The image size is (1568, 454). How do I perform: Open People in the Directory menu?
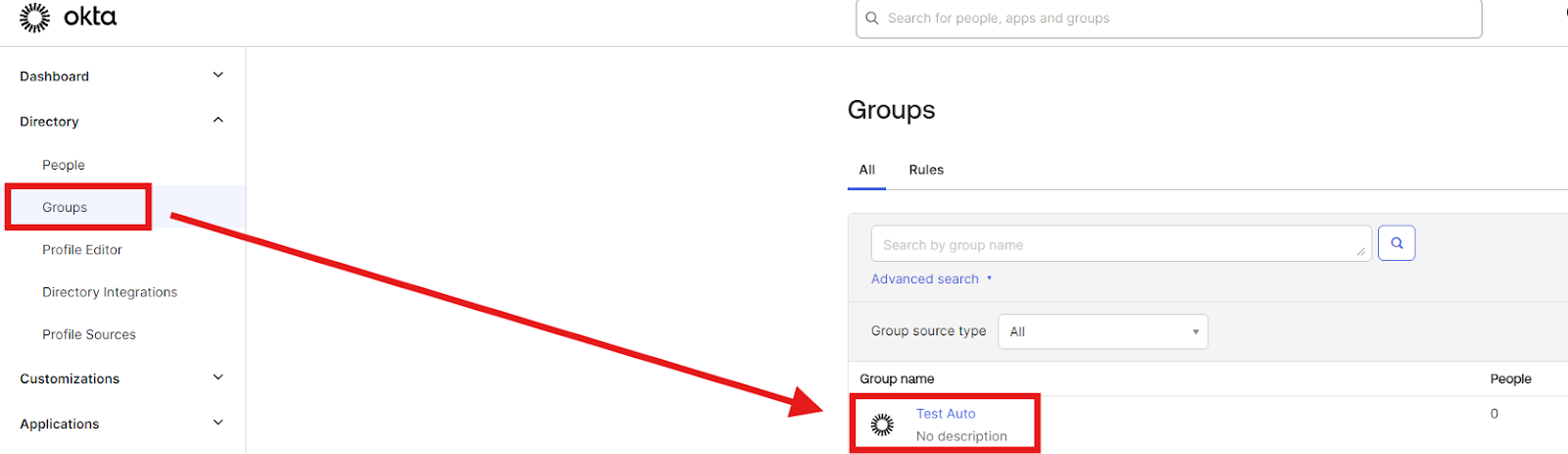pos(64,165)
